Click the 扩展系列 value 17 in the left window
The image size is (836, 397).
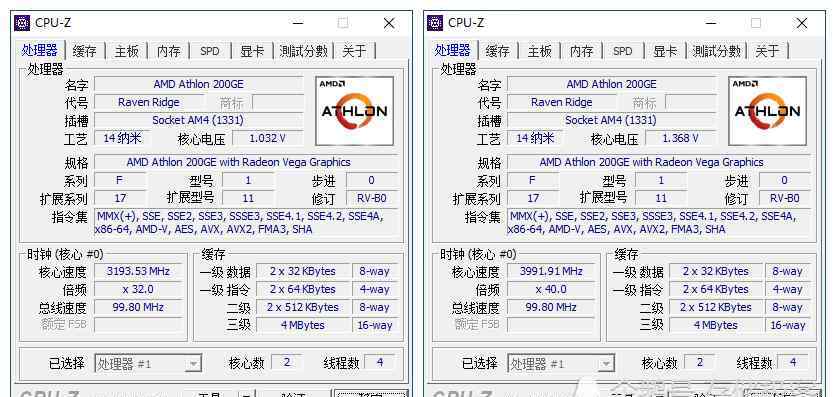120,198
